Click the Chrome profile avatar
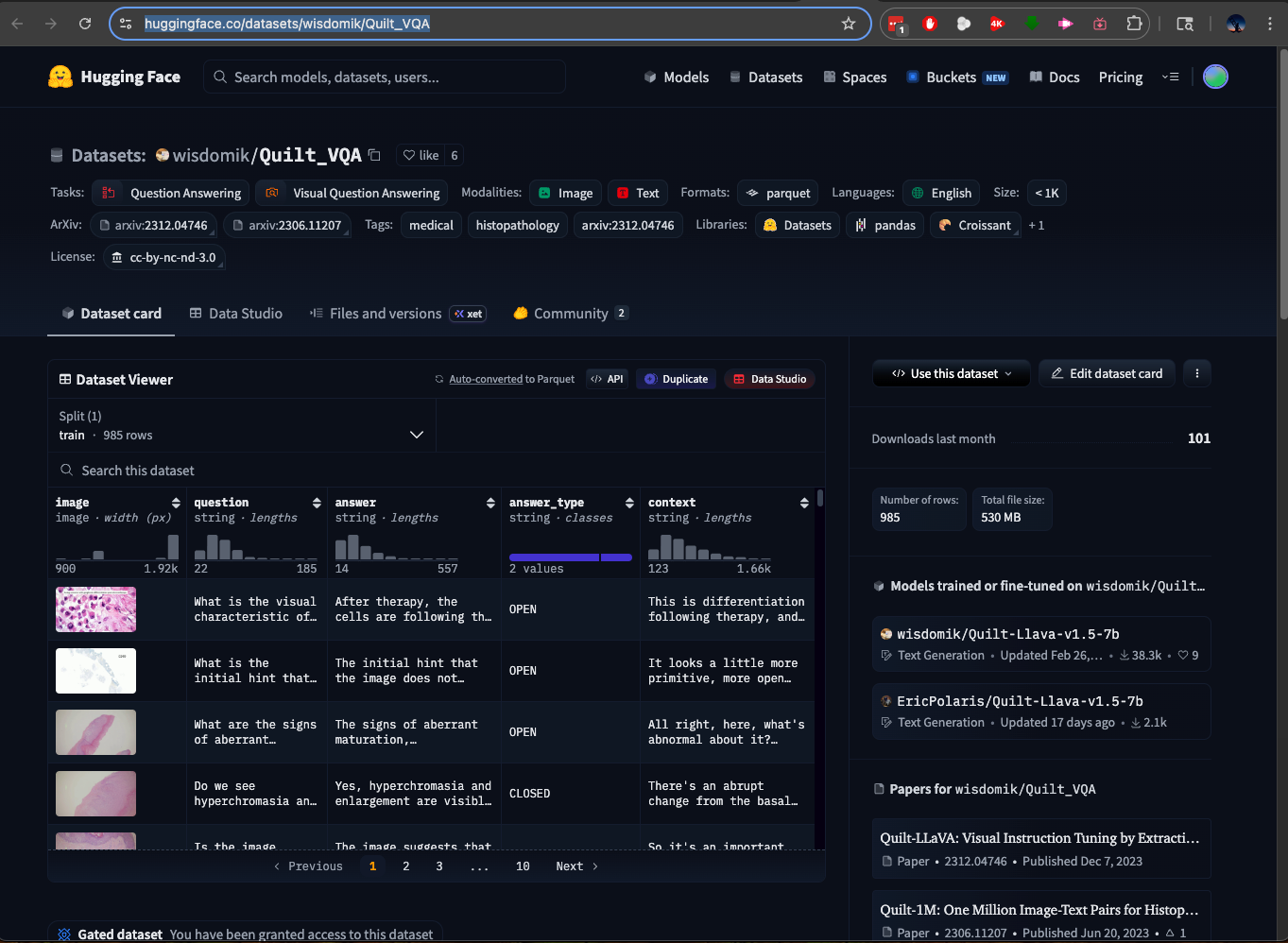The image size is (1288, 943). pos(1236,24)
